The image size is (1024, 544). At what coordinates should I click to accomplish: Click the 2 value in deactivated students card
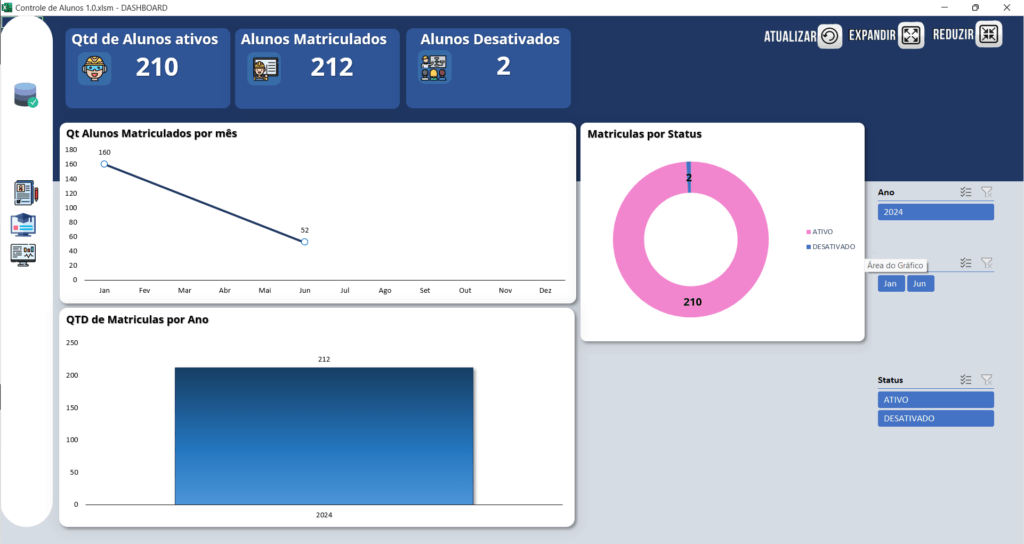coord(503,66)
